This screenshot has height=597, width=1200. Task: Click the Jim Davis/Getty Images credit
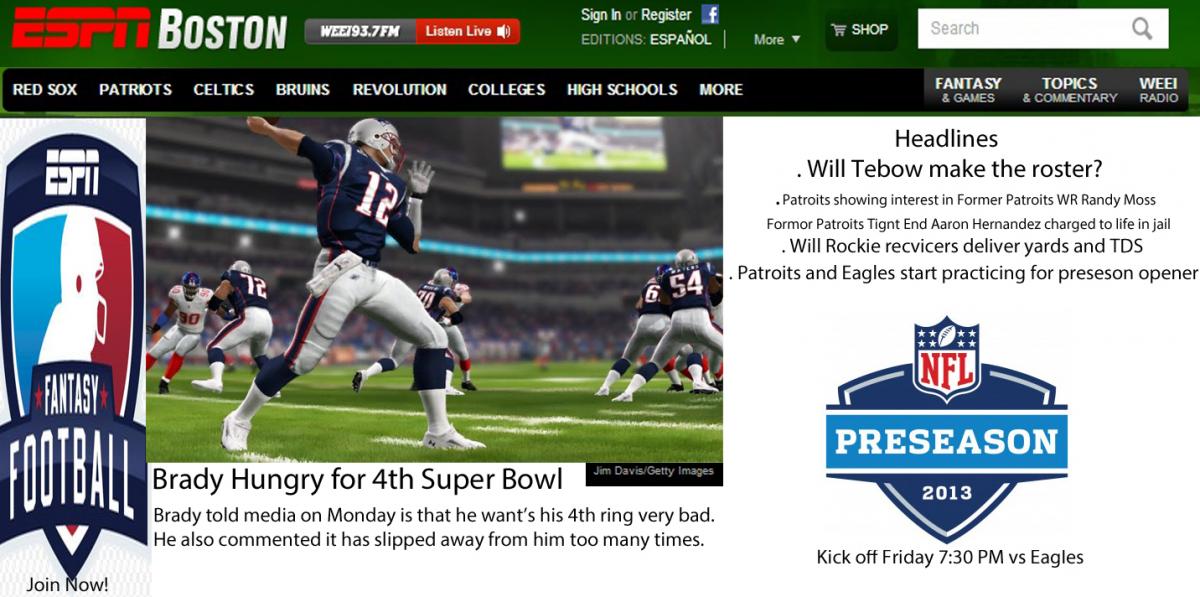pyautogui.click(x=653, y=471)
